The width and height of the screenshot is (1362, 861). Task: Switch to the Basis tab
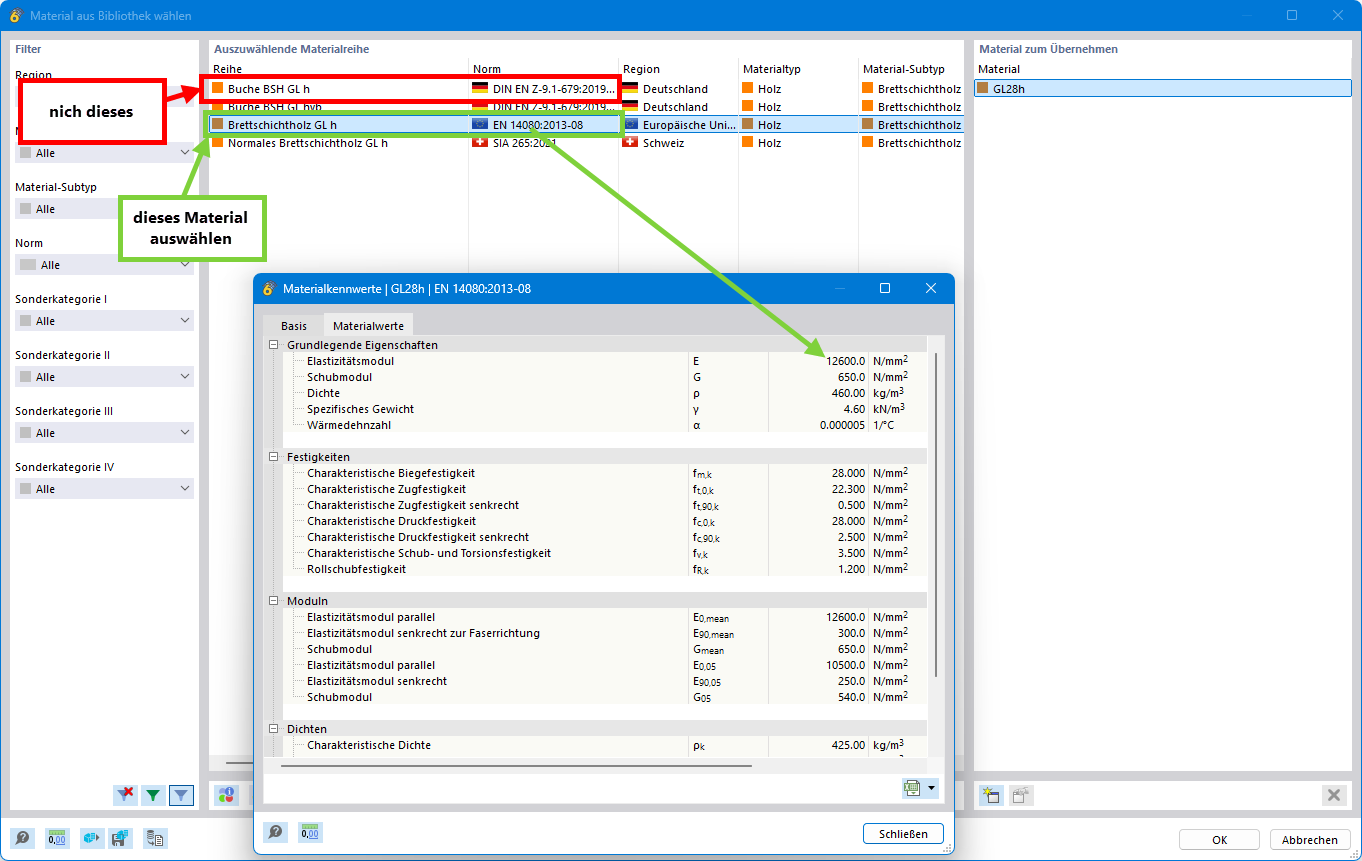coord(294,326)
